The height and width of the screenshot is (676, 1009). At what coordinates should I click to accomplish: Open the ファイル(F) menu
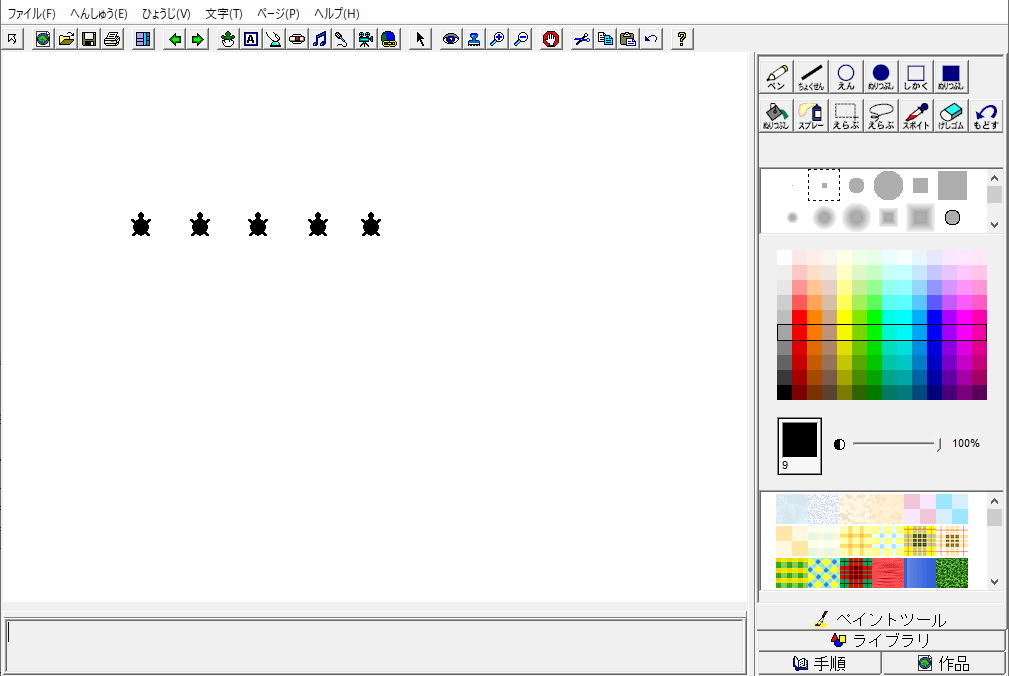pos(32,14)
